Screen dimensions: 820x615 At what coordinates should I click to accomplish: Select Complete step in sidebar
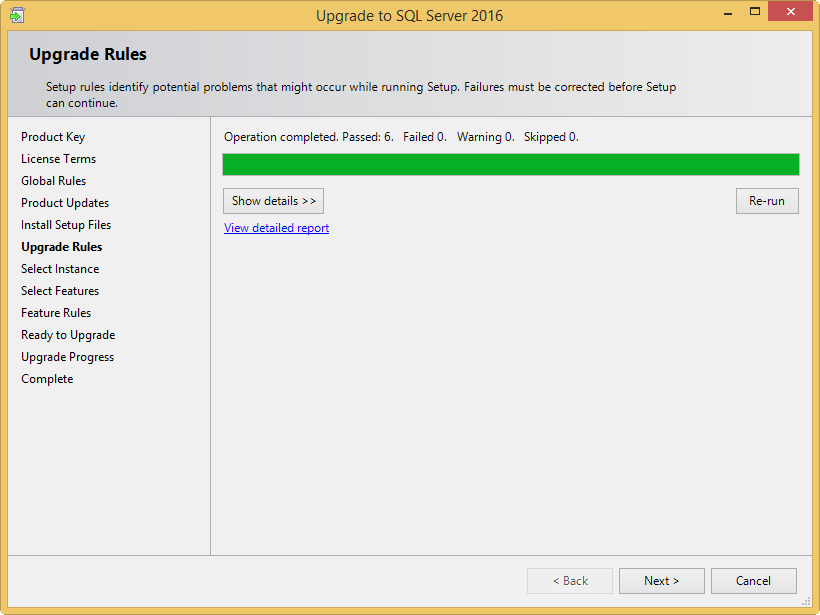(x=47, y=379)
